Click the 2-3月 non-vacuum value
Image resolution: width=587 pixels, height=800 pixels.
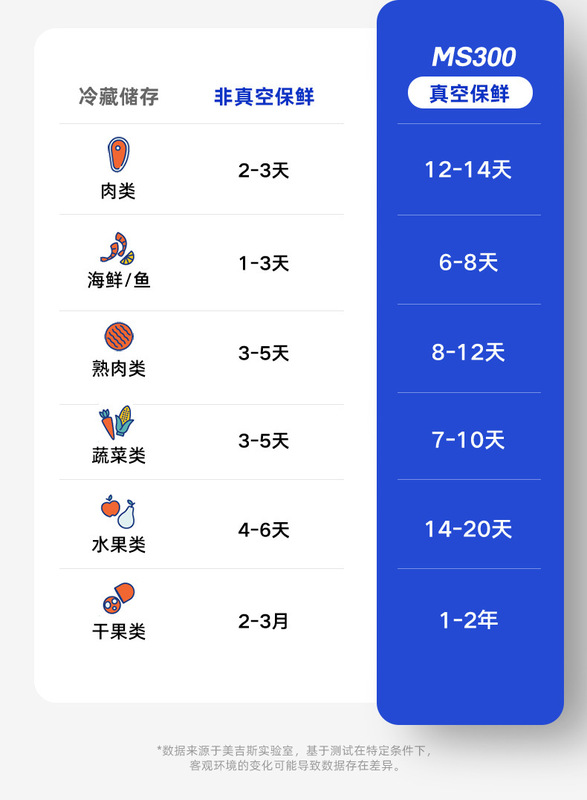(x=264, y=621)
